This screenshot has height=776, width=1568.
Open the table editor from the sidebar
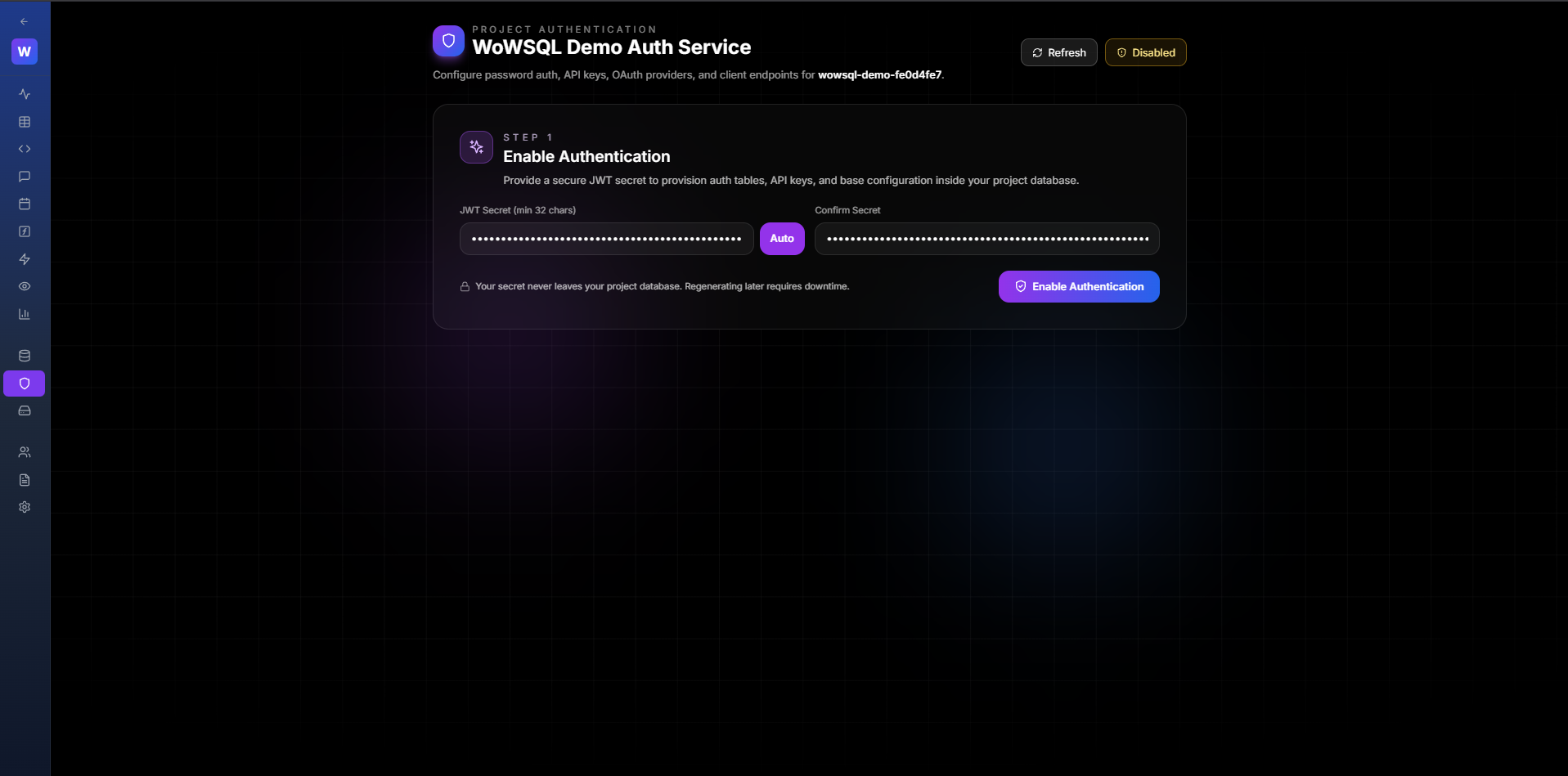(24, 121)
